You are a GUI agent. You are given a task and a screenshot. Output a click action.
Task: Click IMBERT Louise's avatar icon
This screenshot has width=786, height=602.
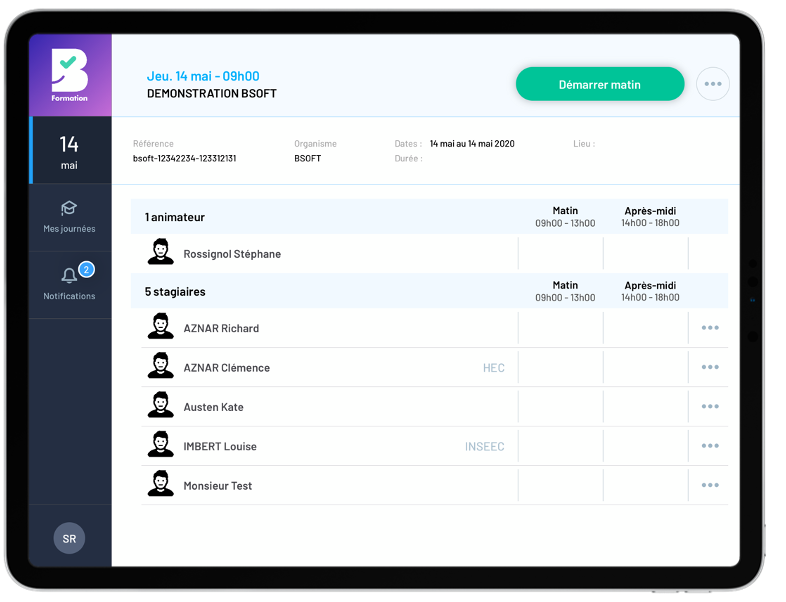(x=160, y=444)
